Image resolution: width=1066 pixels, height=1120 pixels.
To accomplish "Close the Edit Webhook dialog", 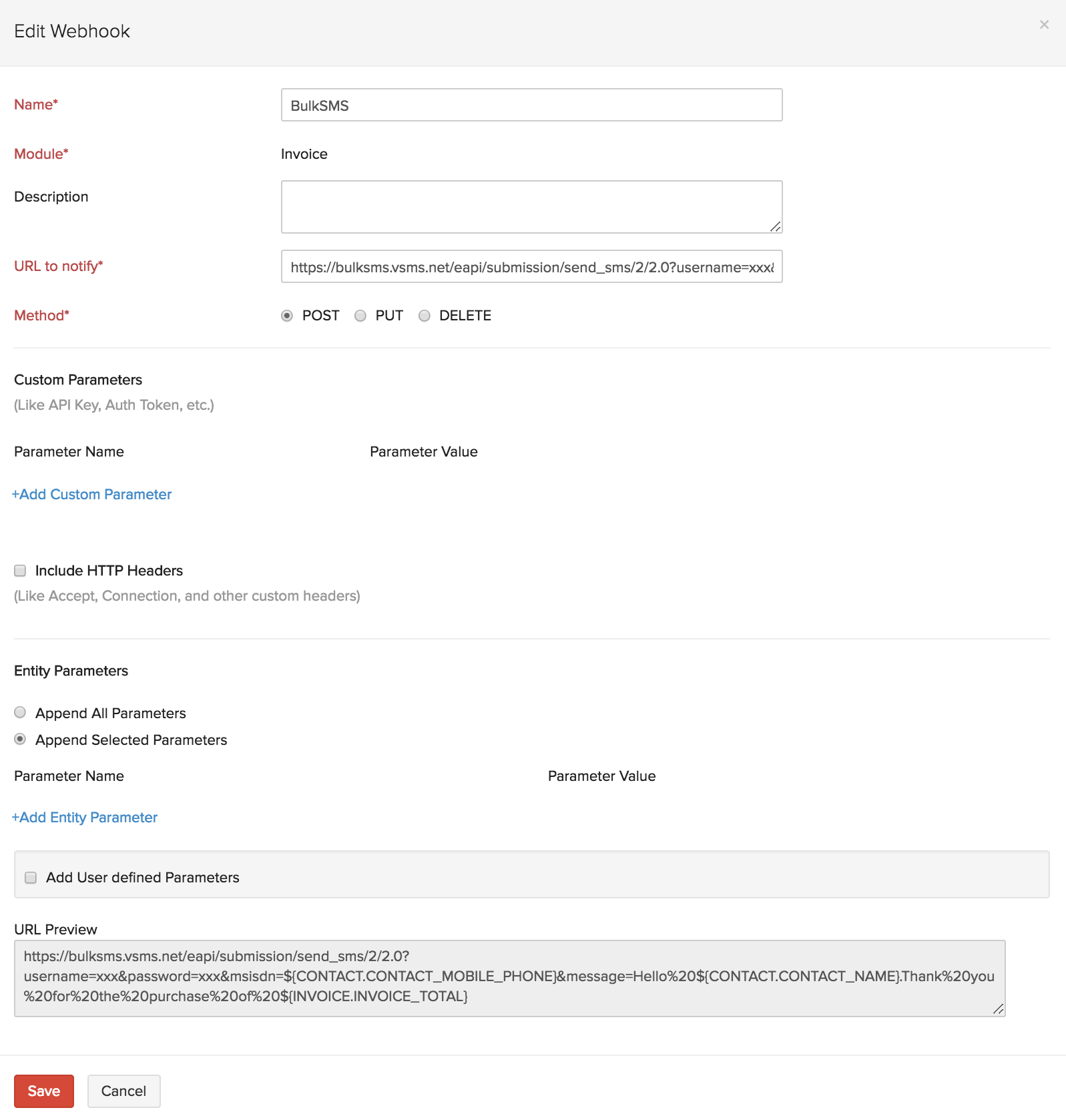I will point(1044,25).
